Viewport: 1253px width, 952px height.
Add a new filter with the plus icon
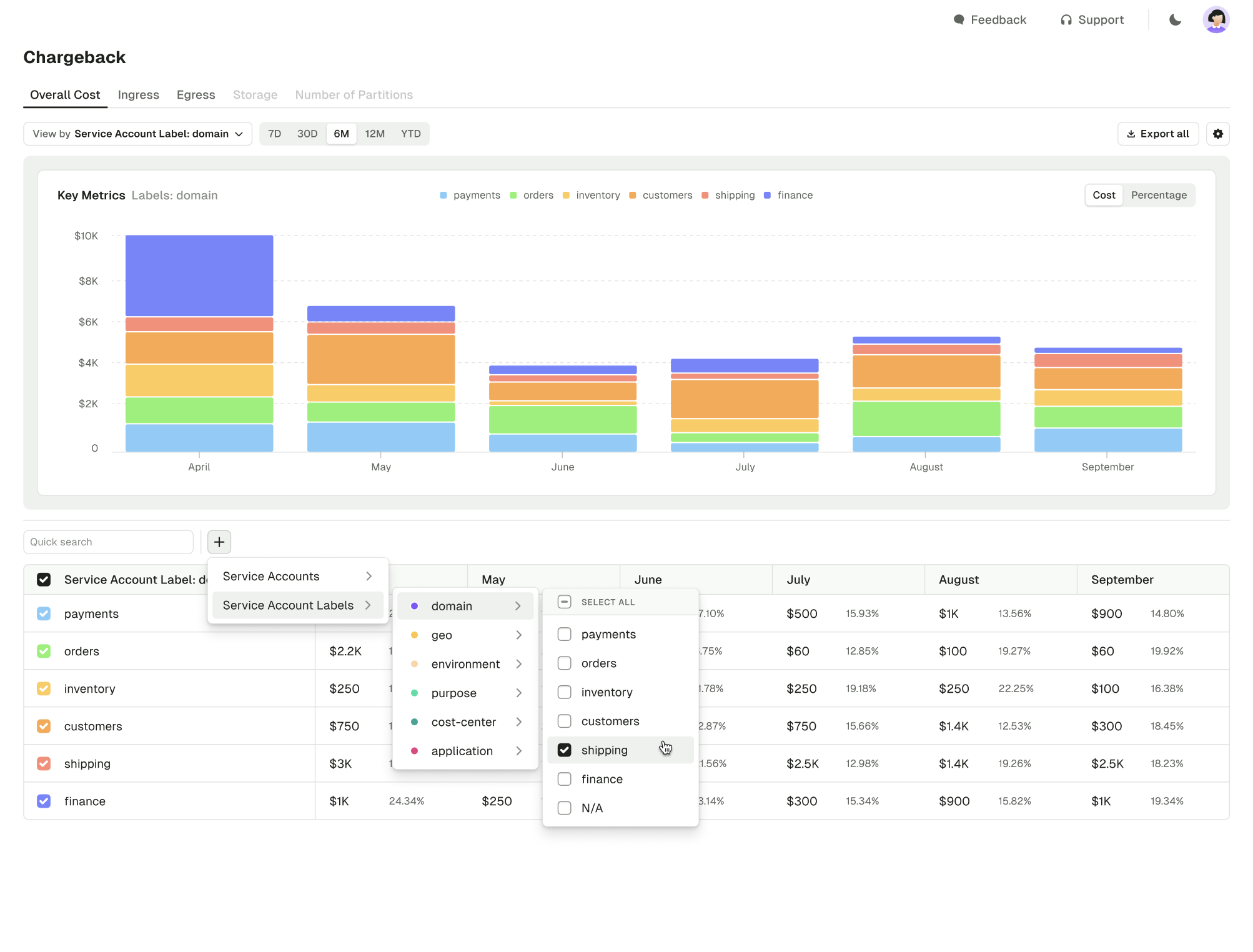coord(219,542)
